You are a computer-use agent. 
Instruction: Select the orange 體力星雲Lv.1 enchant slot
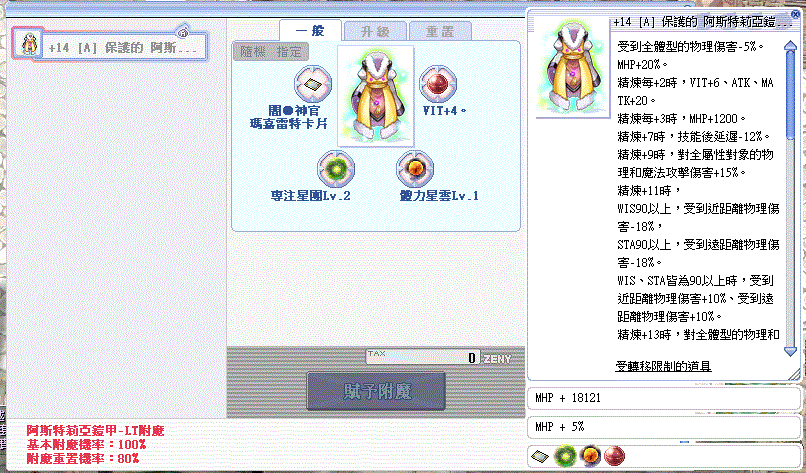point(415,169)
